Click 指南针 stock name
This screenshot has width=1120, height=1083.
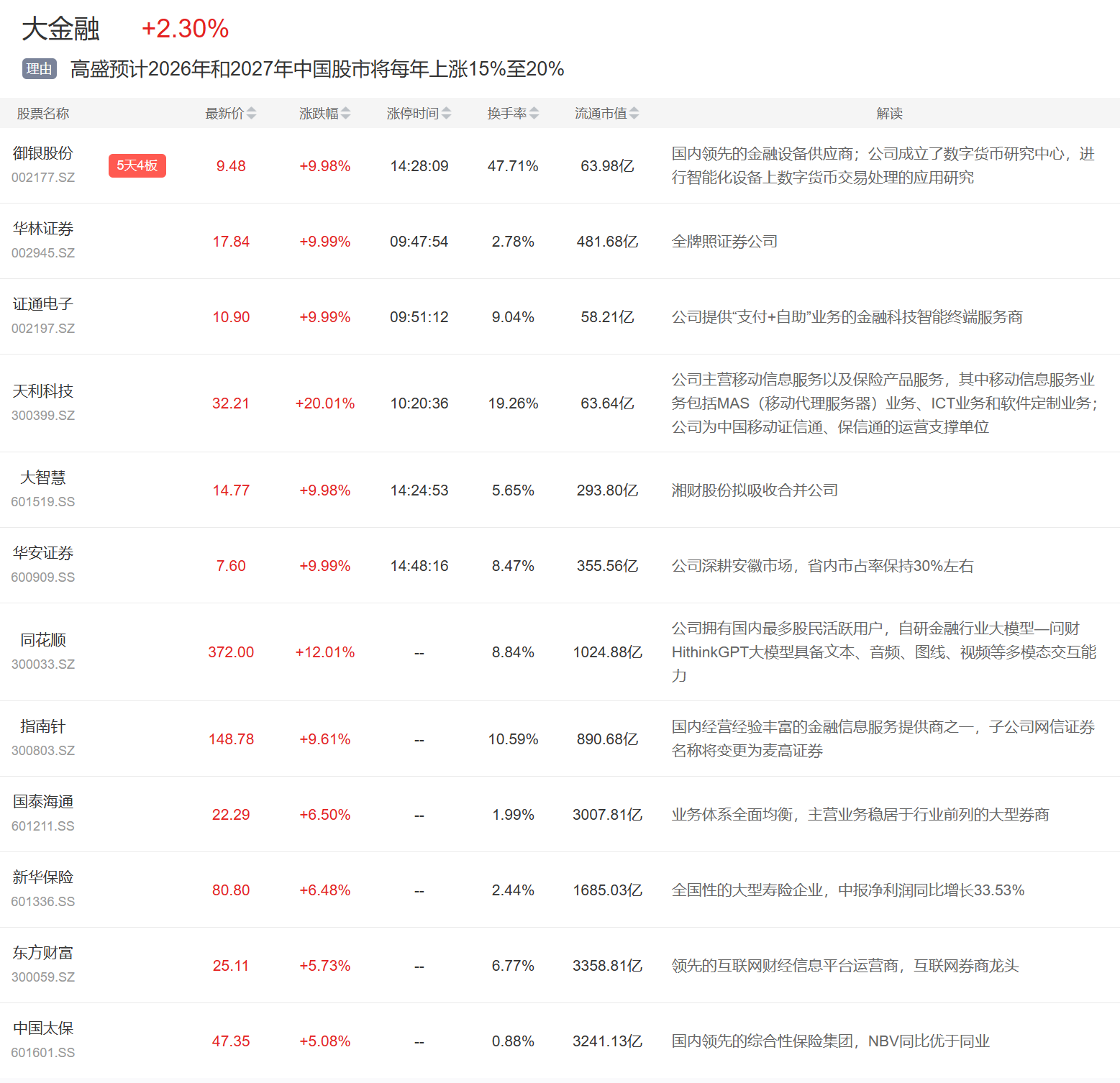[43, 726]
